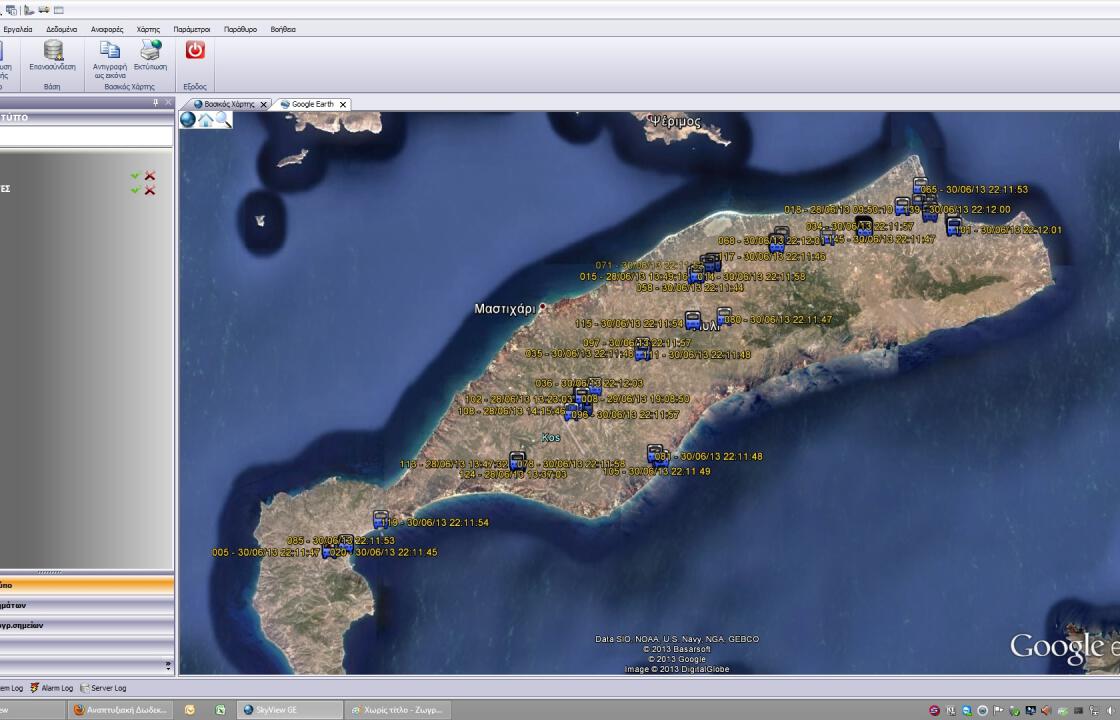This screenshot has width=1120, height=720.
Task: Click the globe icon on map toolbar
Action: click(x=188, y=119)
